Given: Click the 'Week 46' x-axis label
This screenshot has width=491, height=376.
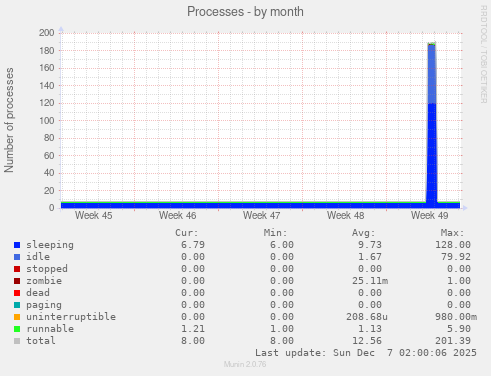Looking at the screenshot, I should pos(177,215).
